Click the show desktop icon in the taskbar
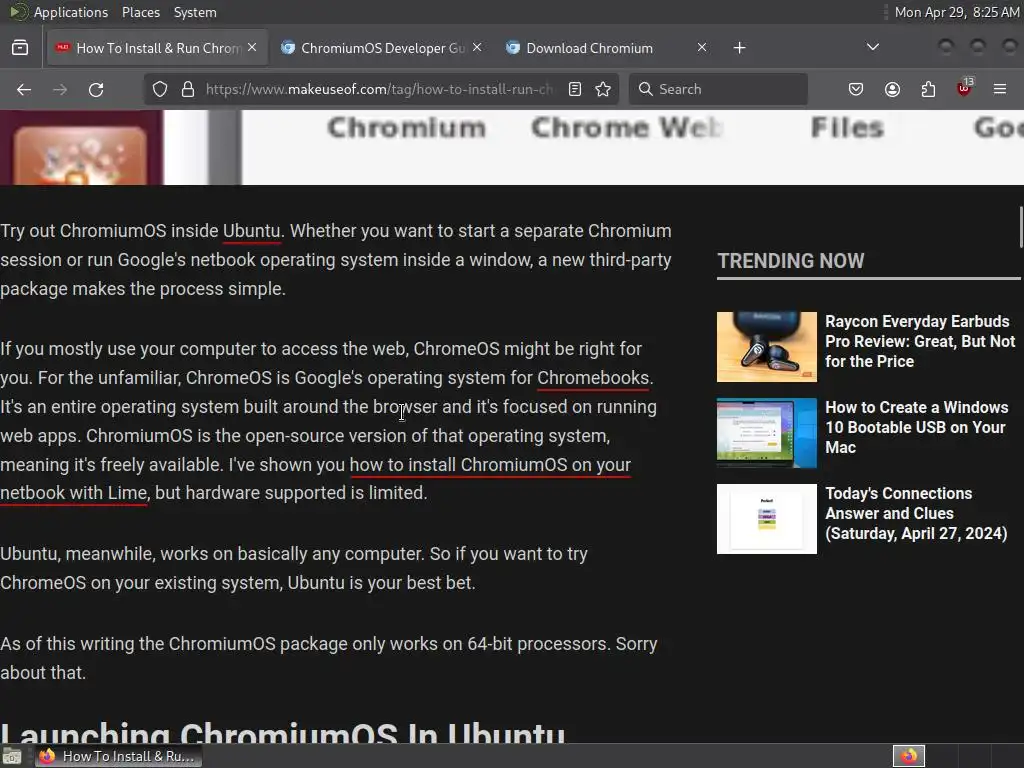Screen dimensions: 1024x768 12,756
